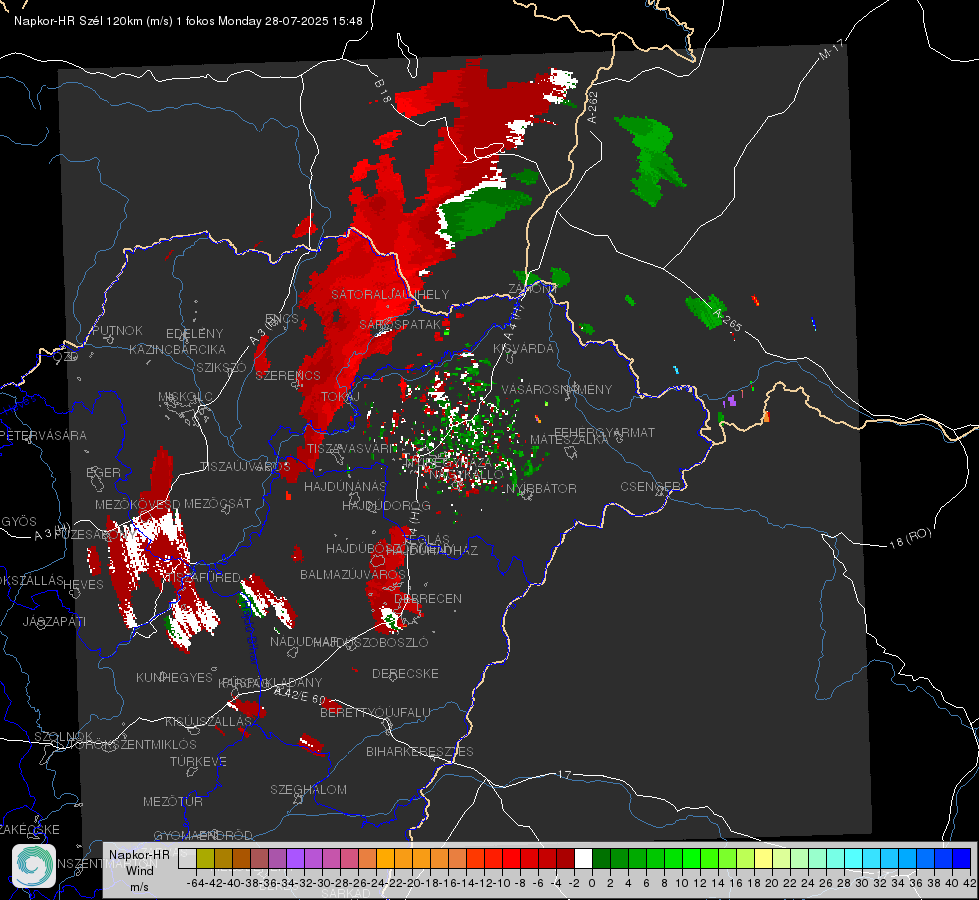
Task: Click the HAJDUNANAS city label
Action: [345, 486]
